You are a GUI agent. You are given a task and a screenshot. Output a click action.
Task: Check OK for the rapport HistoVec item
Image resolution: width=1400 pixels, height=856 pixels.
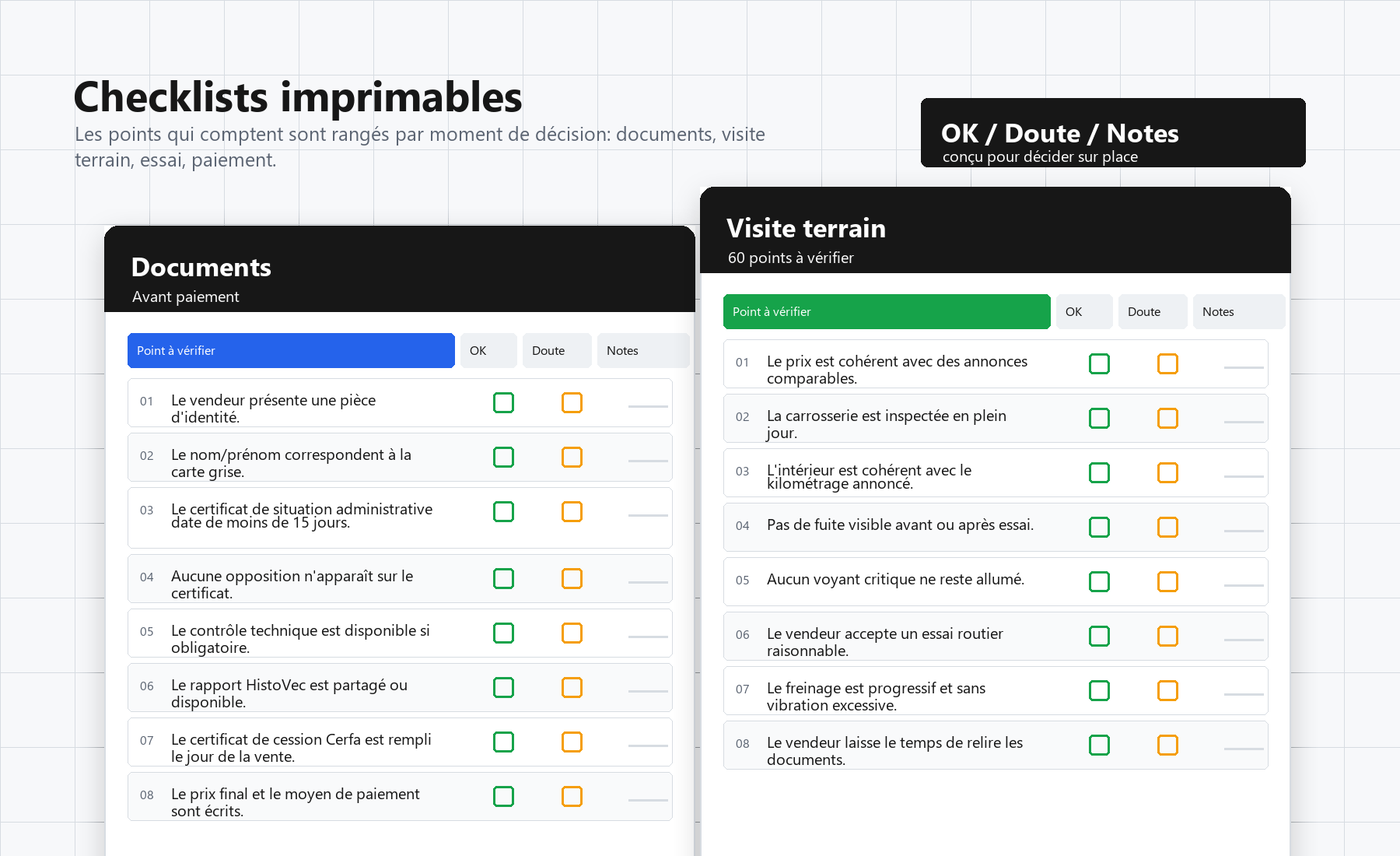coord(503,688)
